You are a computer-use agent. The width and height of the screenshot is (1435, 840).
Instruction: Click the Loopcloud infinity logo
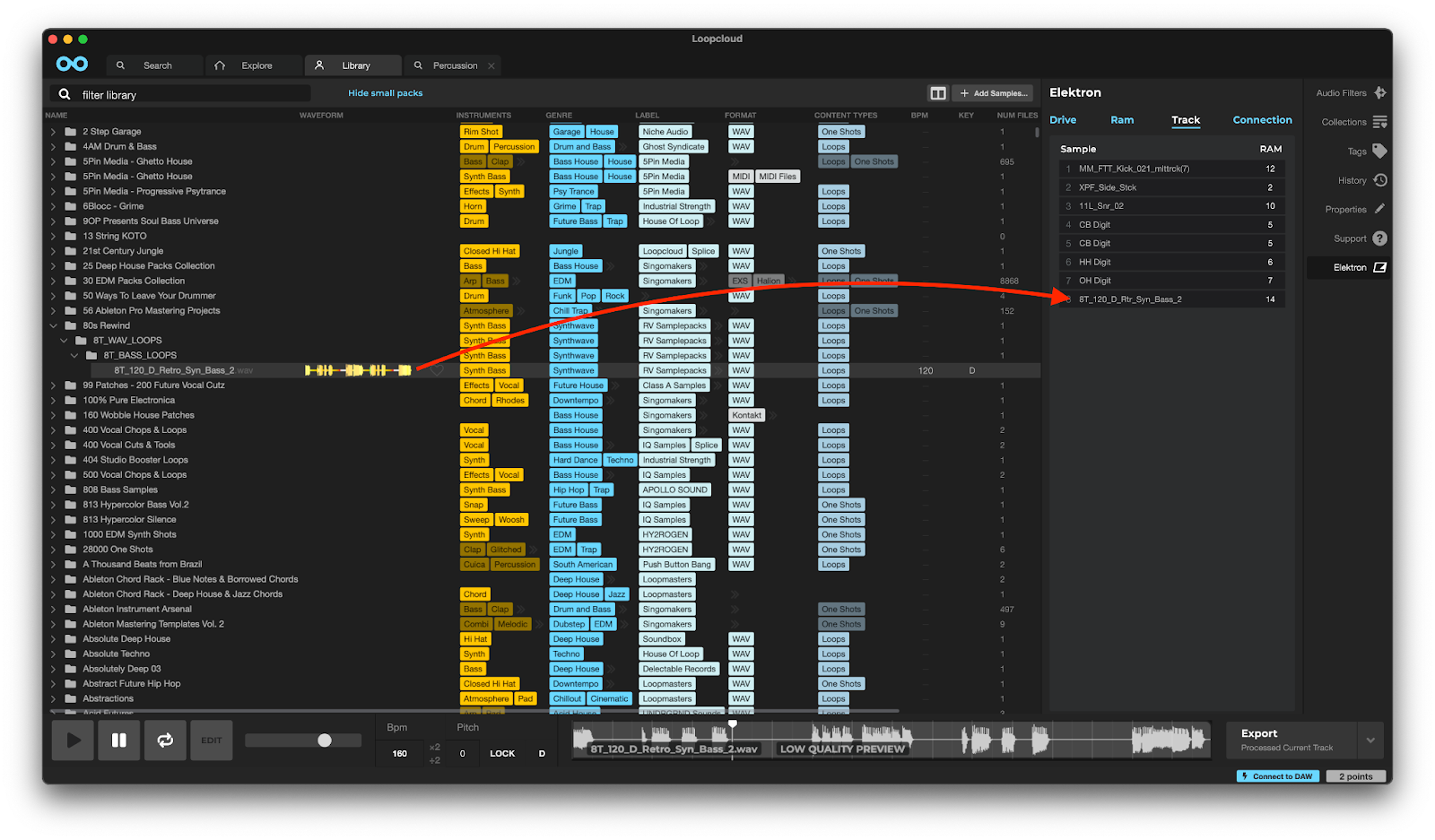coord(72,64)
